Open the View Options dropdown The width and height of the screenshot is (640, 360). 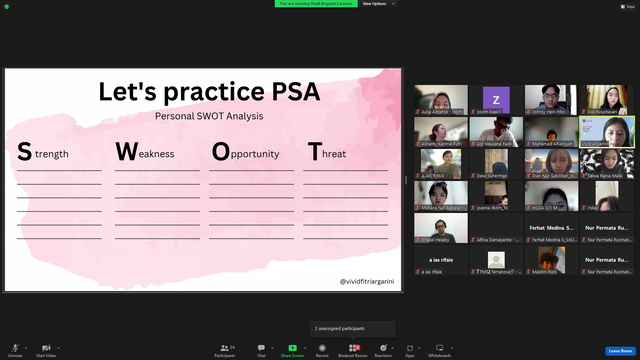[378, 4]
